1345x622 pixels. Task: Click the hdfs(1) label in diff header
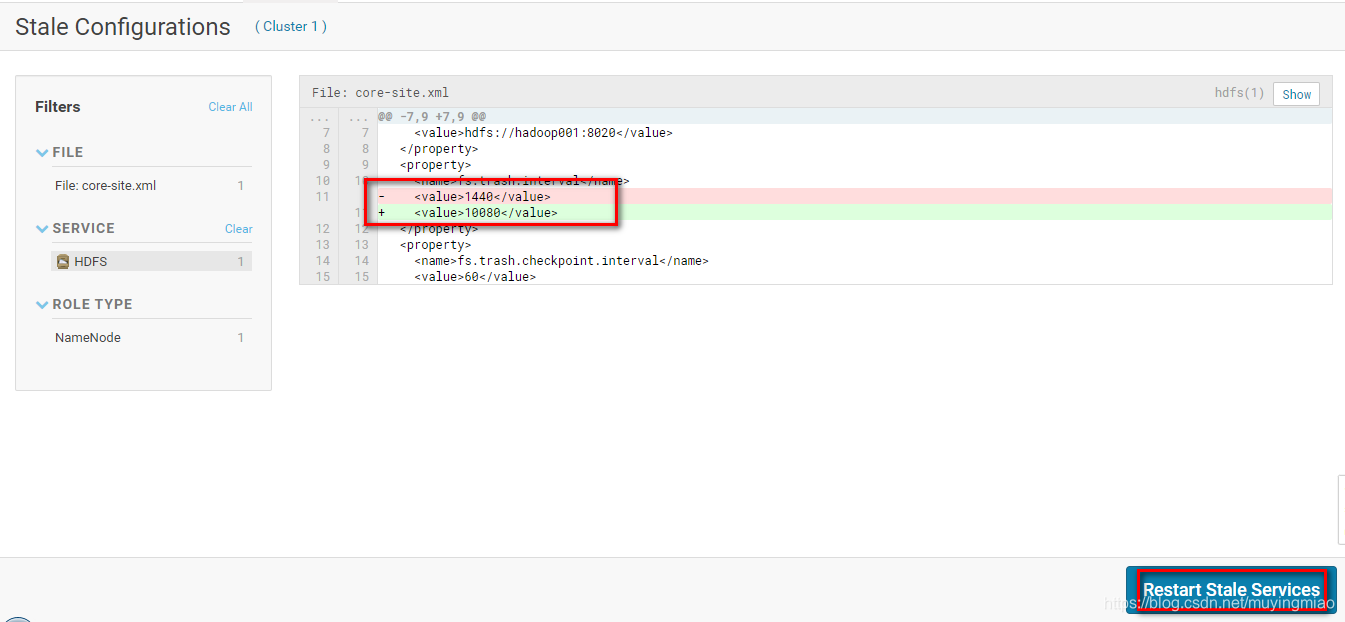coord(1240,93)
